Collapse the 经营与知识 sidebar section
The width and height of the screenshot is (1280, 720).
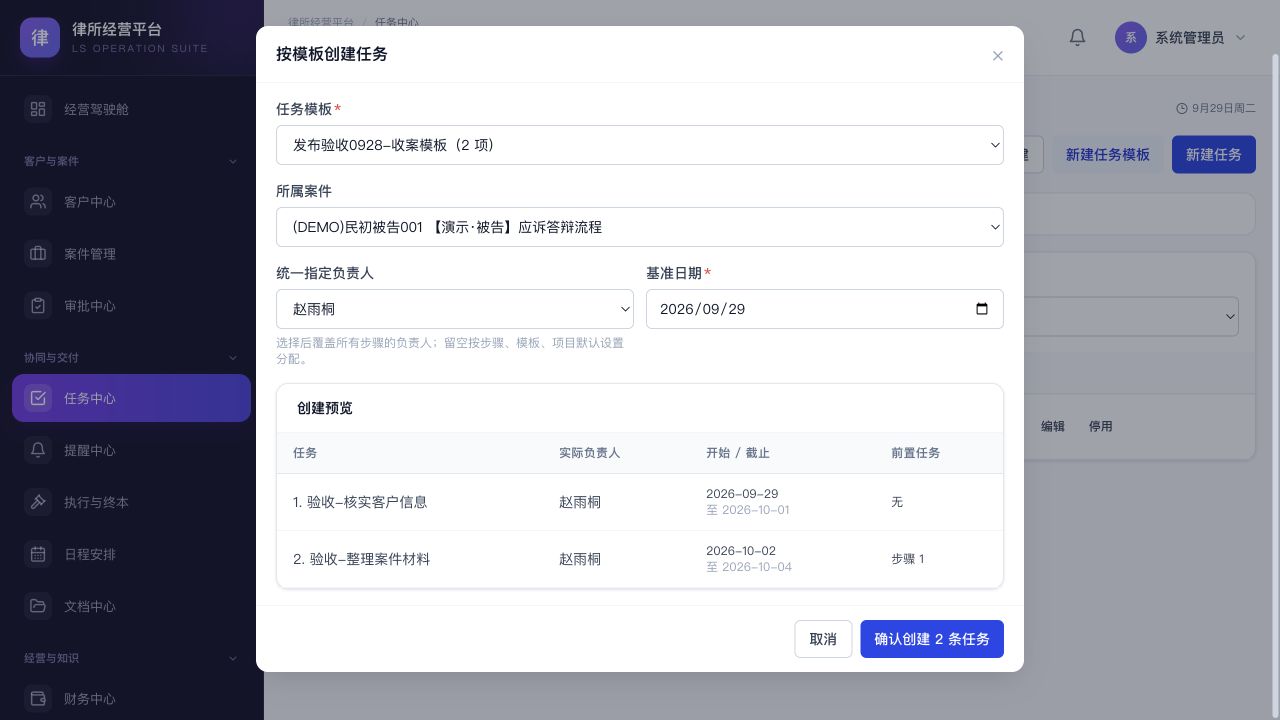coord(233,658)
